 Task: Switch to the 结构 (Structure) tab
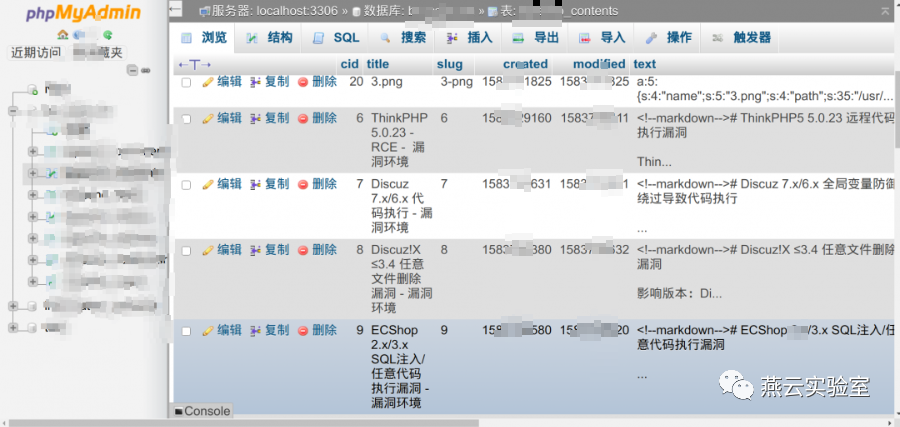pos(270,38)
